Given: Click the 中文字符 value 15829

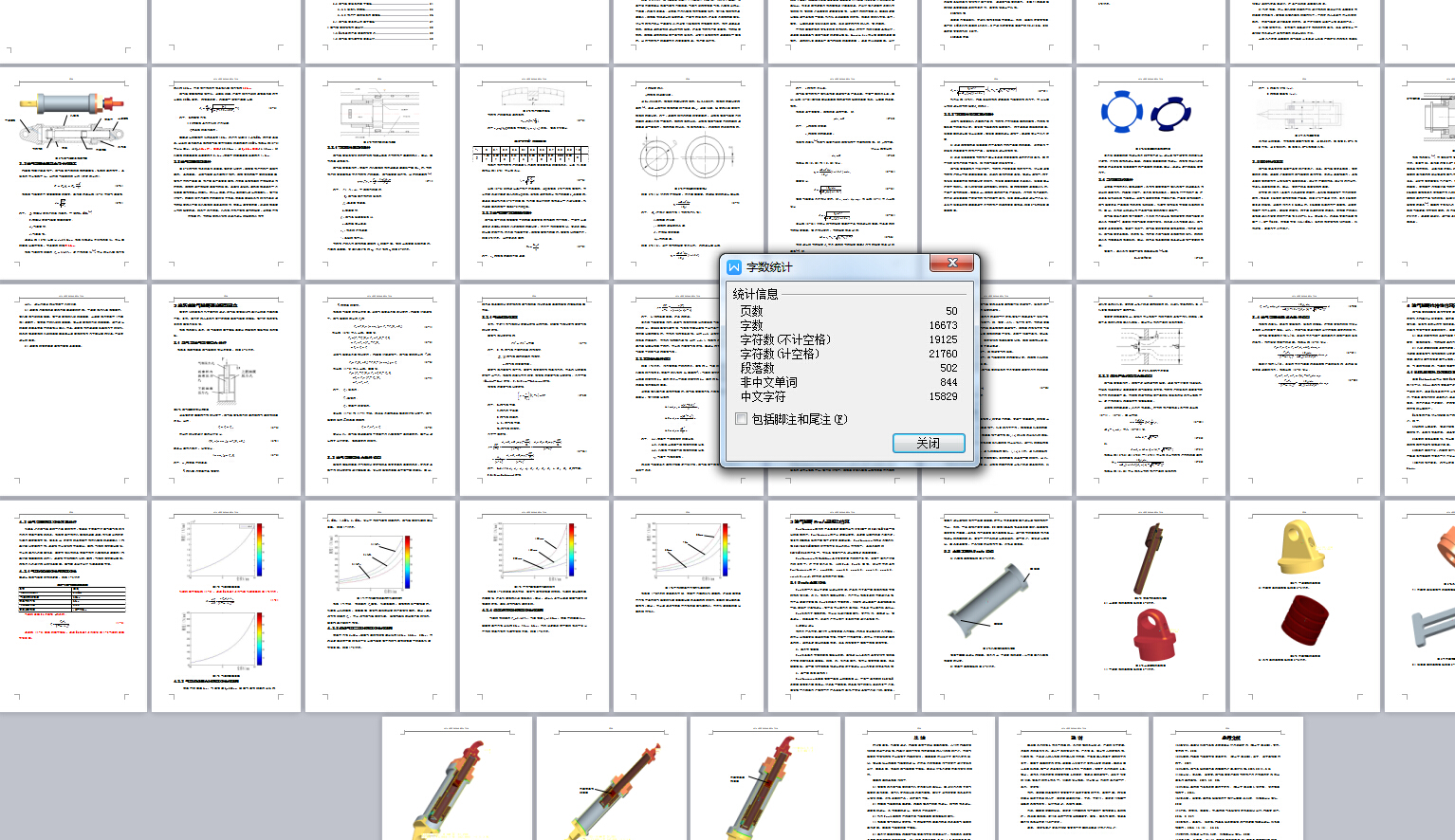Looking at the screenshot, I should pos(943,396).
